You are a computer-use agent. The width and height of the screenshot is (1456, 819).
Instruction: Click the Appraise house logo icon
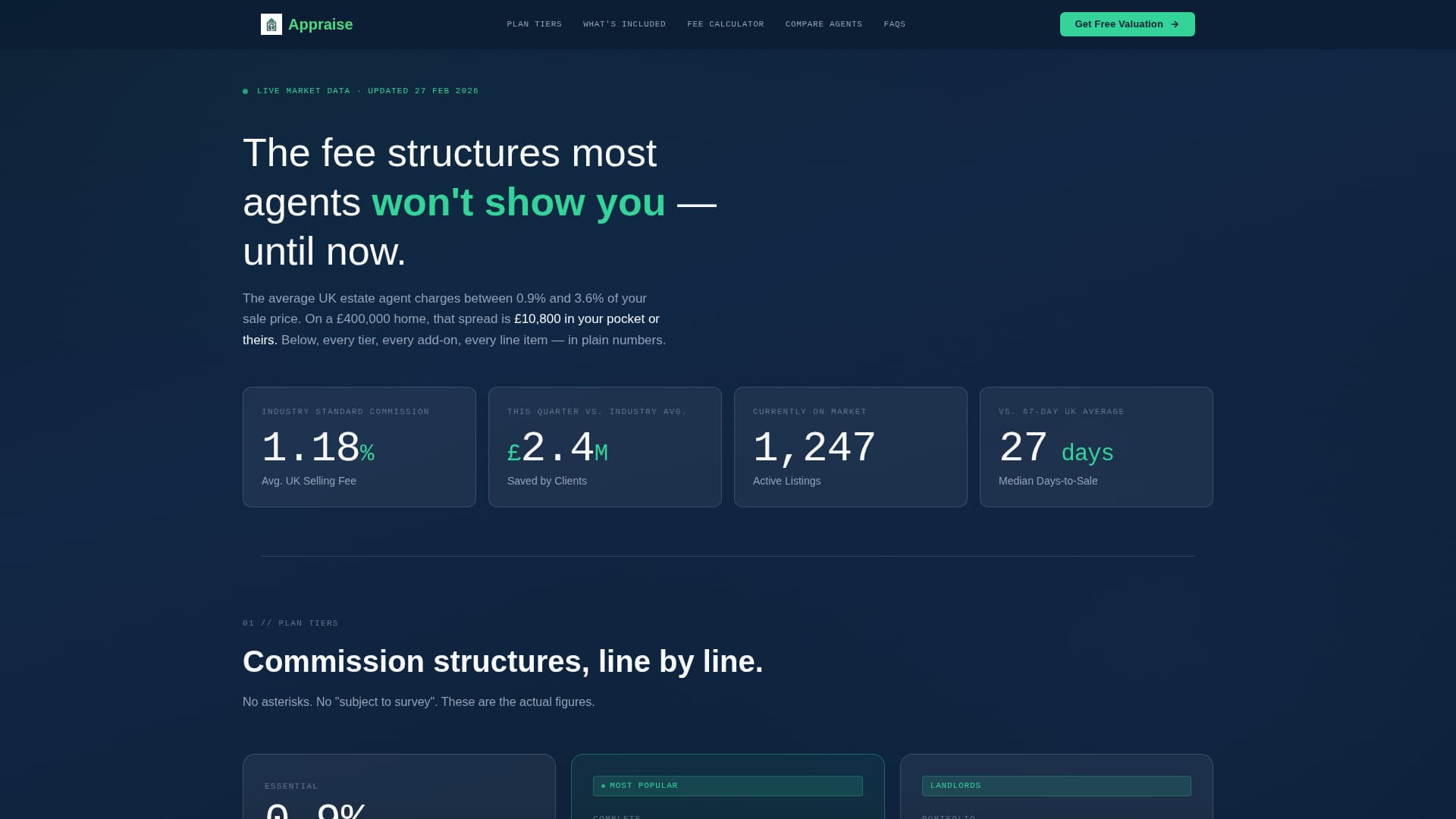(x=271, y=24)
